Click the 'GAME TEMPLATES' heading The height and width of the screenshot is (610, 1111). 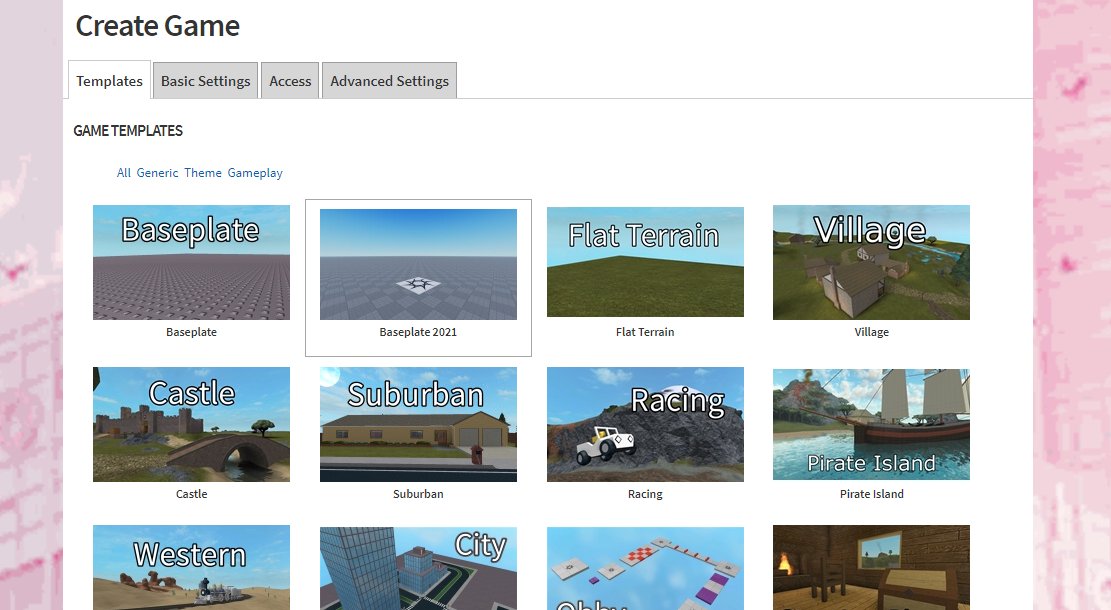(x=128, y=130)
